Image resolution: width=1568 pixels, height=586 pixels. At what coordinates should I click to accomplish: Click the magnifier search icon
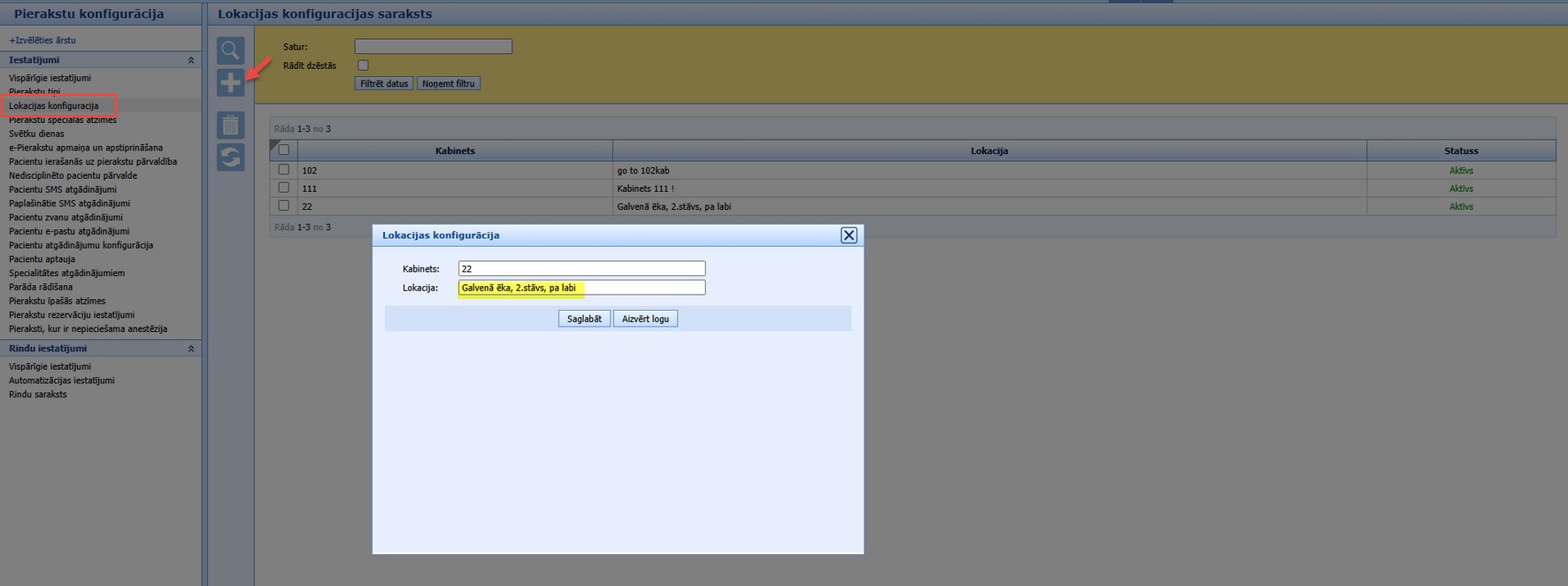click(230, 50)
